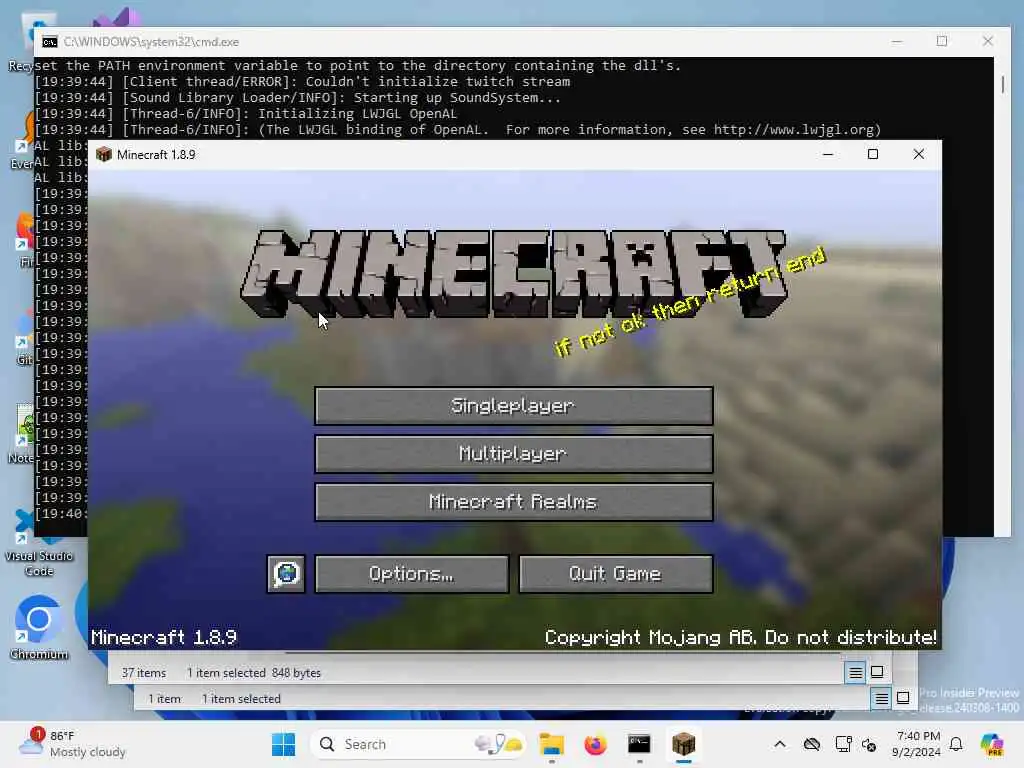Switch Explorer with 37 items to details view
Screen dimensions: 1024x768
(856, 672)
